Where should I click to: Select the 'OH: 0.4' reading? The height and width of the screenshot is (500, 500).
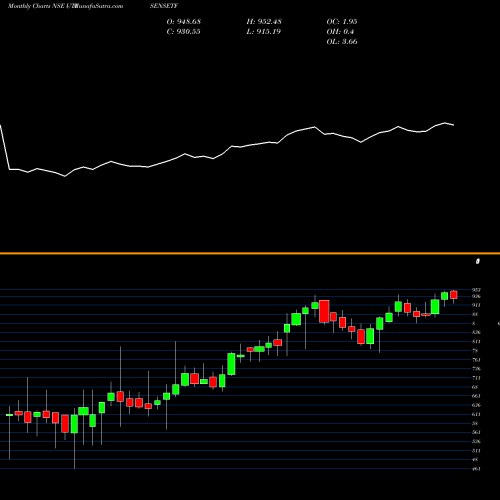point(340,32)
